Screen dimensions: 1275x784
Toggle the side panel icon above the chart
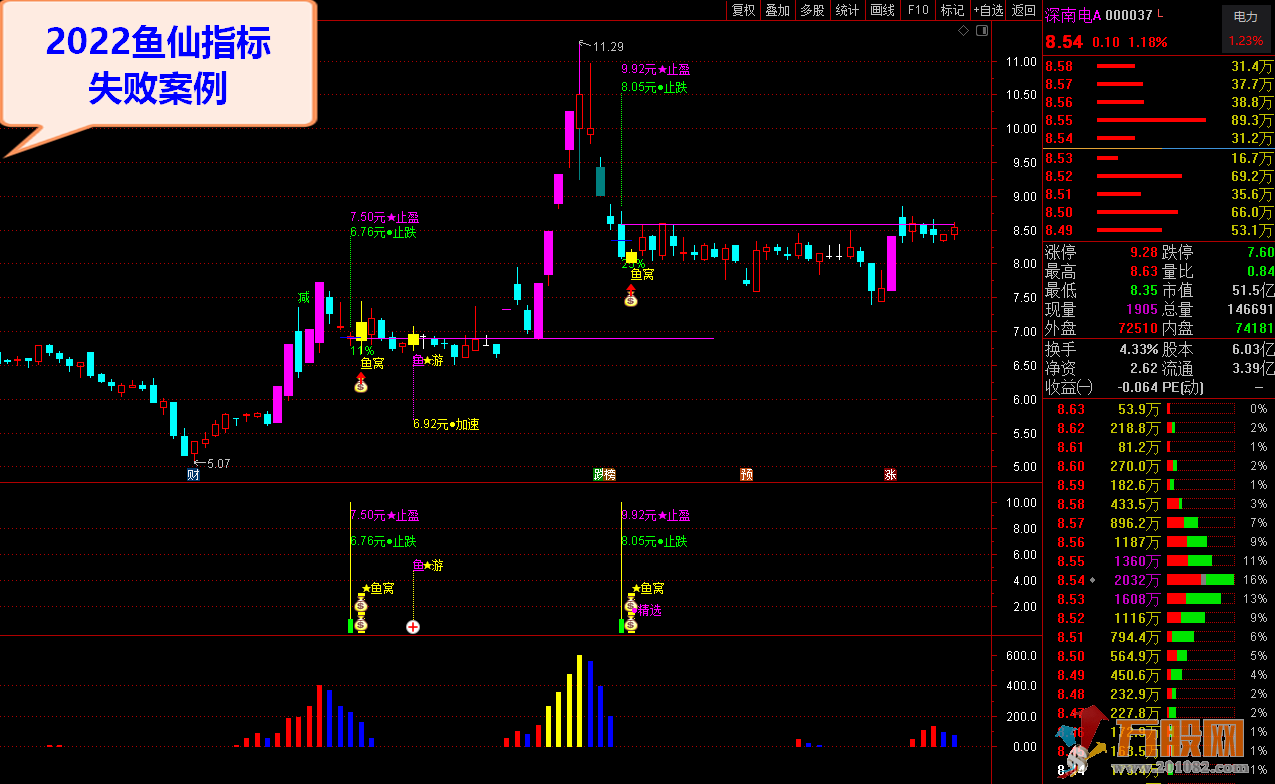pyautogui.click(x=982, y=31)
